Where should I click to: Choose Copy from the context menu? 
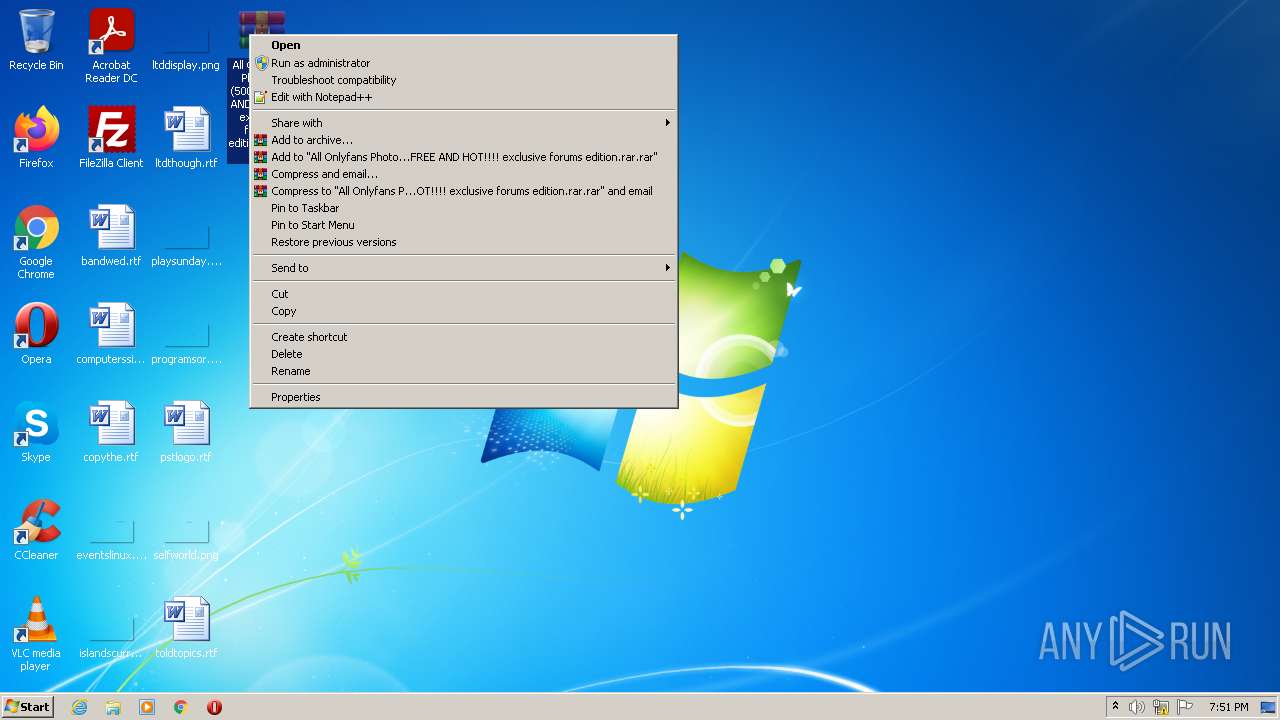point(463,311)
